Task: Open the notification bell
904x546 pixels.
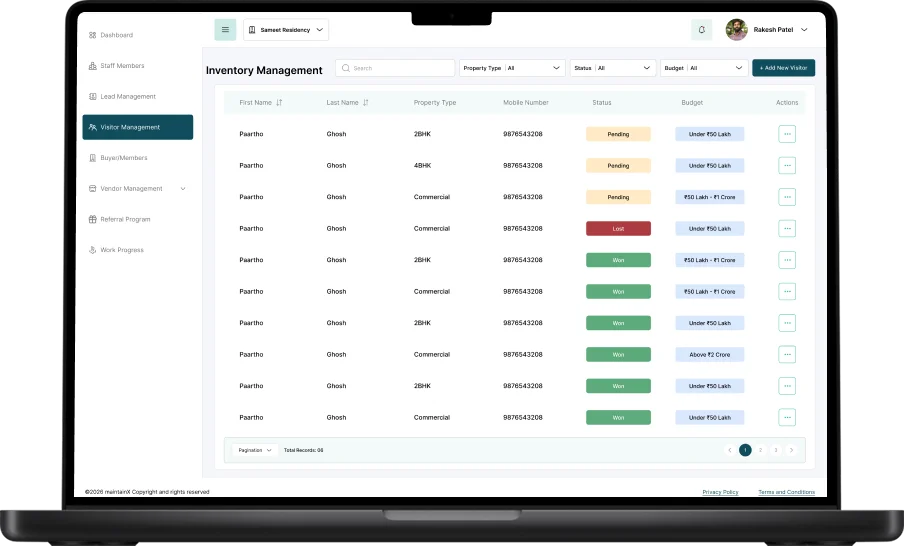Action: pyautogui.click(x=702, y=30)
